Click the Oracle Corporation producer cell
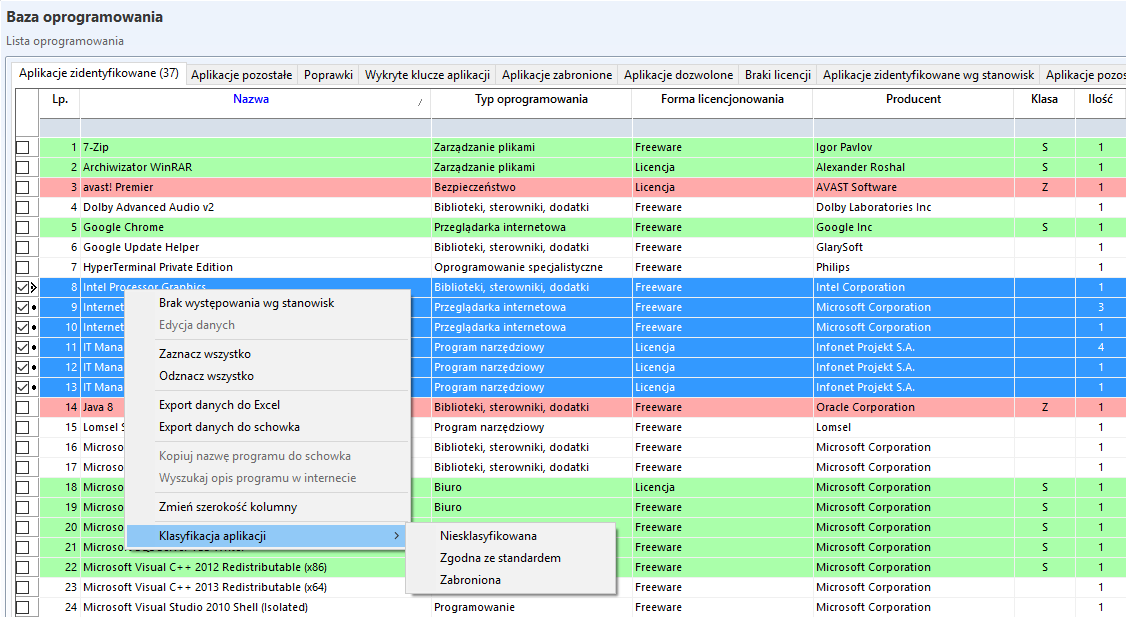 click(x=913, y=407)
